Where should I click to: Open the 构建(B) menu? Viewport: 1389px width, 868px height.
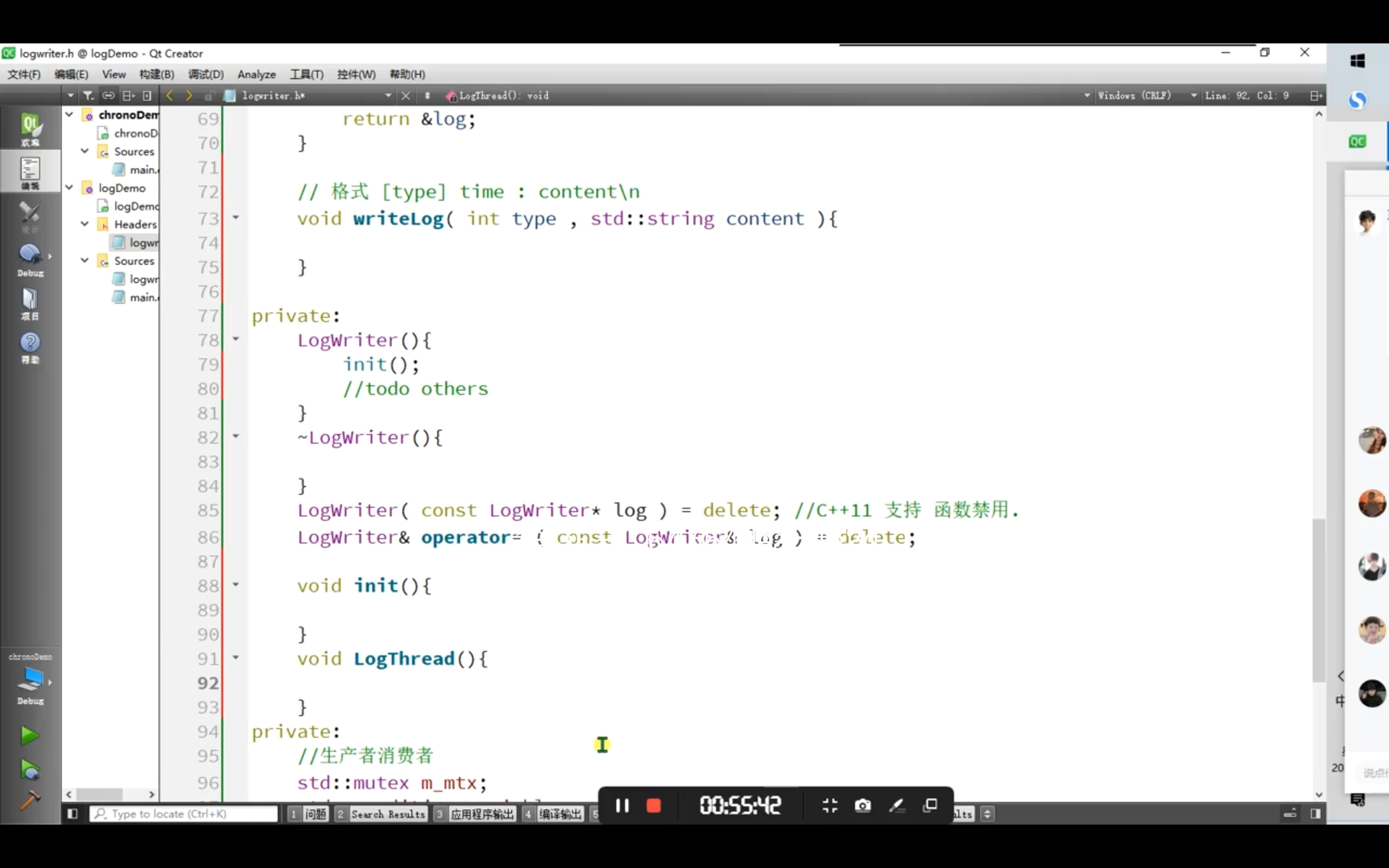(156, 74)
